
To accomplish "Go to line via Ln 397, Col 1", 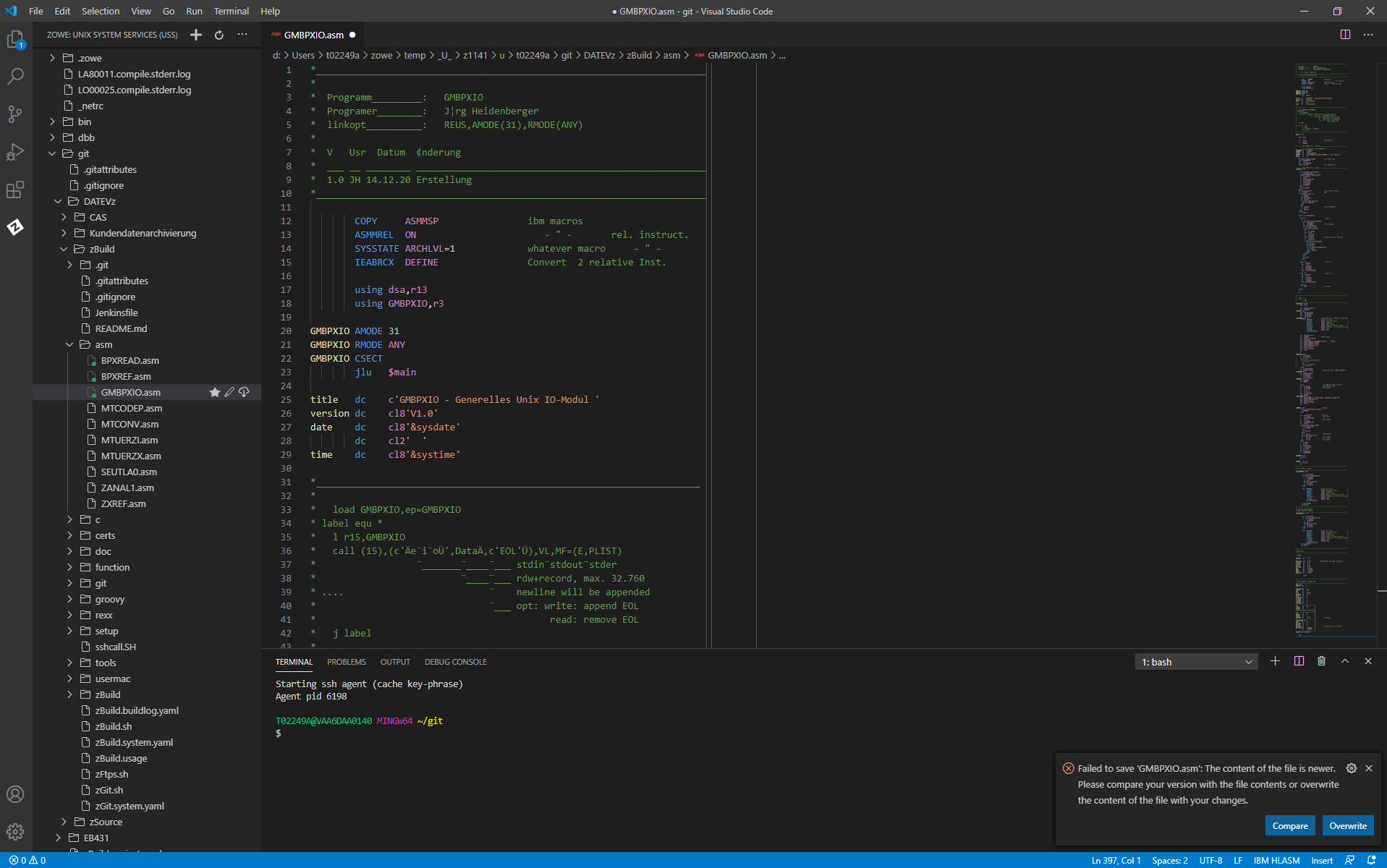I will (x=1116, y=860).
